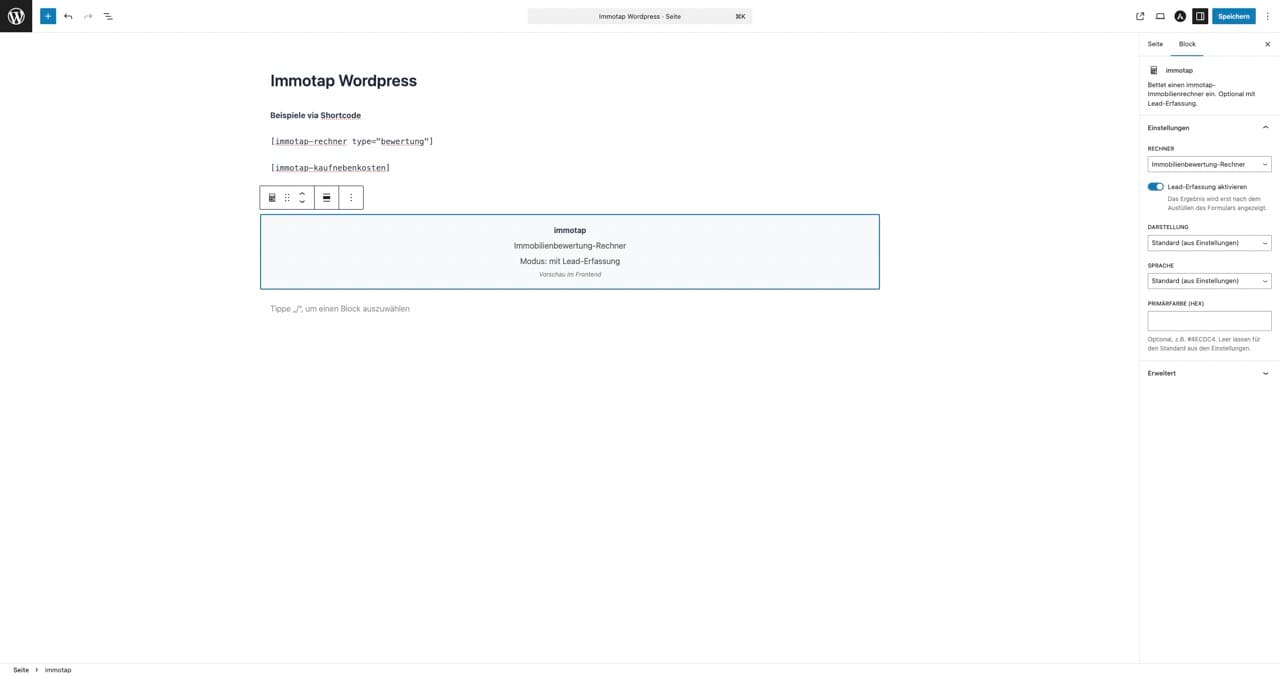
Task: Click the Immotap Wordpress page title
Action: (x=343, y=81)
